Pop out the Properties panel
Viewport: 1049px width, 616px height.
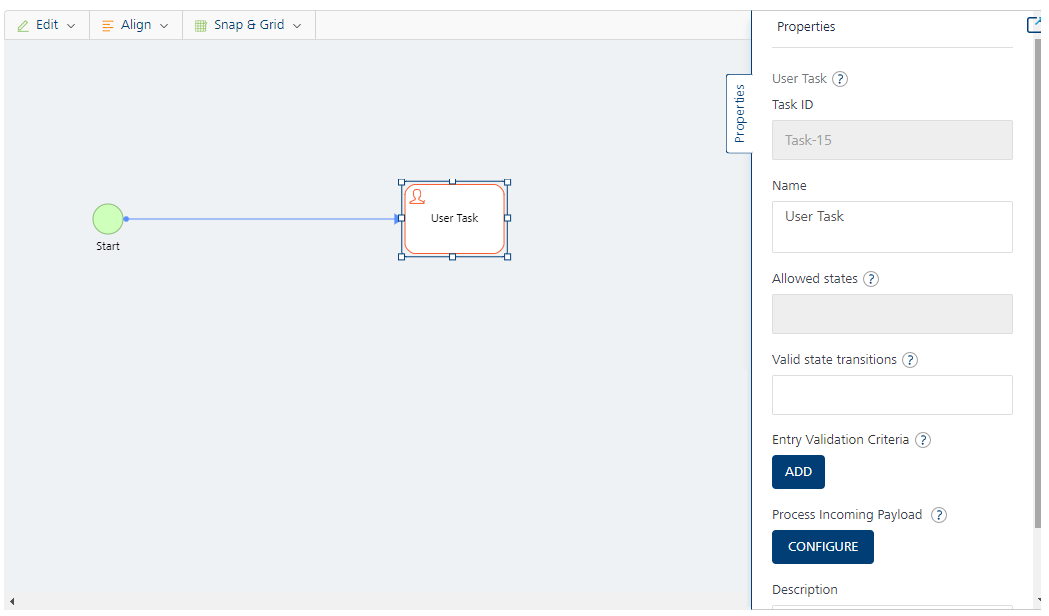(1034, 25)
